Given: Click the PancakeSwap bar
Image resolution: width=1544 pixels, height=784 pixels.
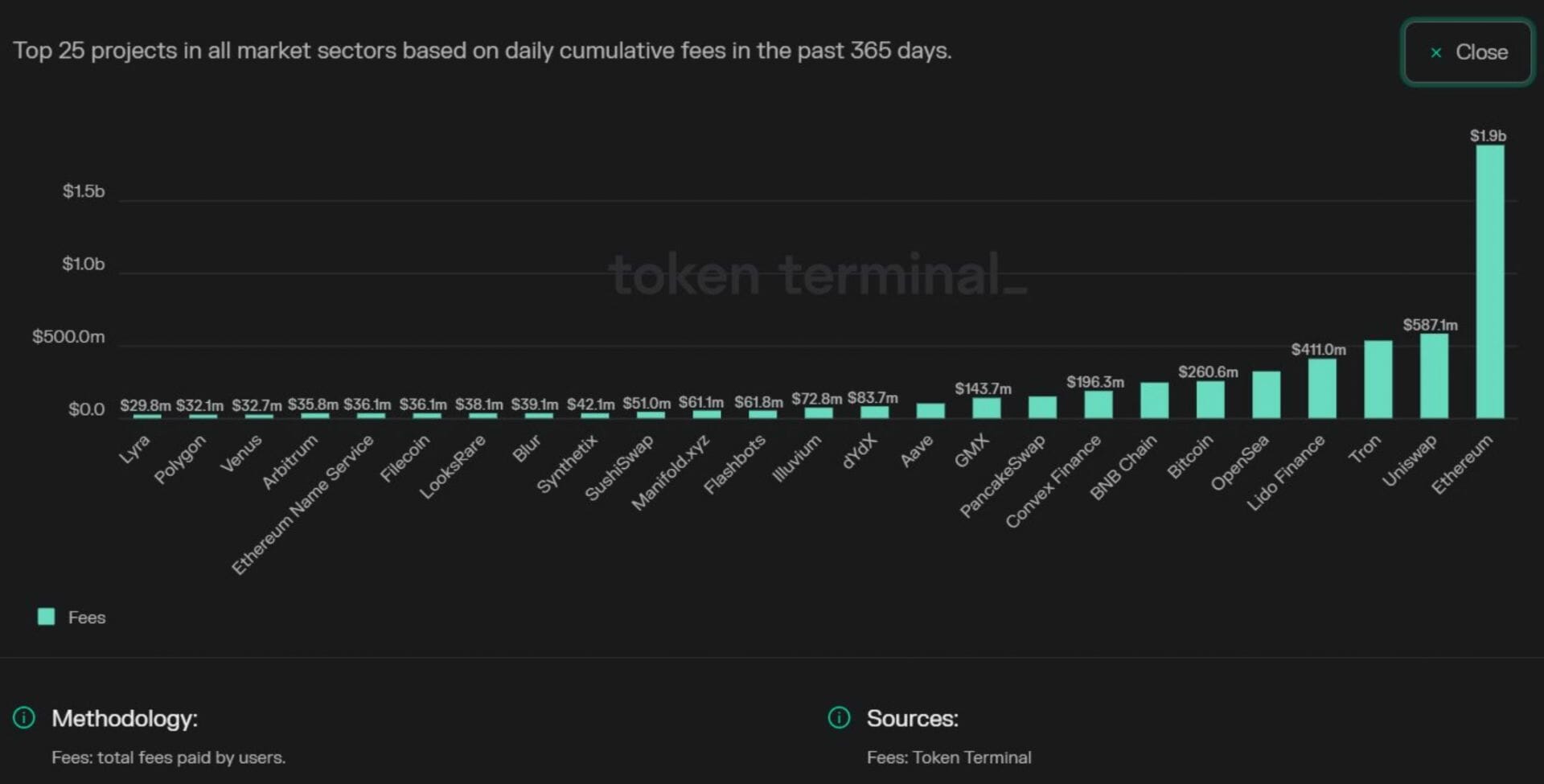Looking at the screenshot, I should point(1042,408).
